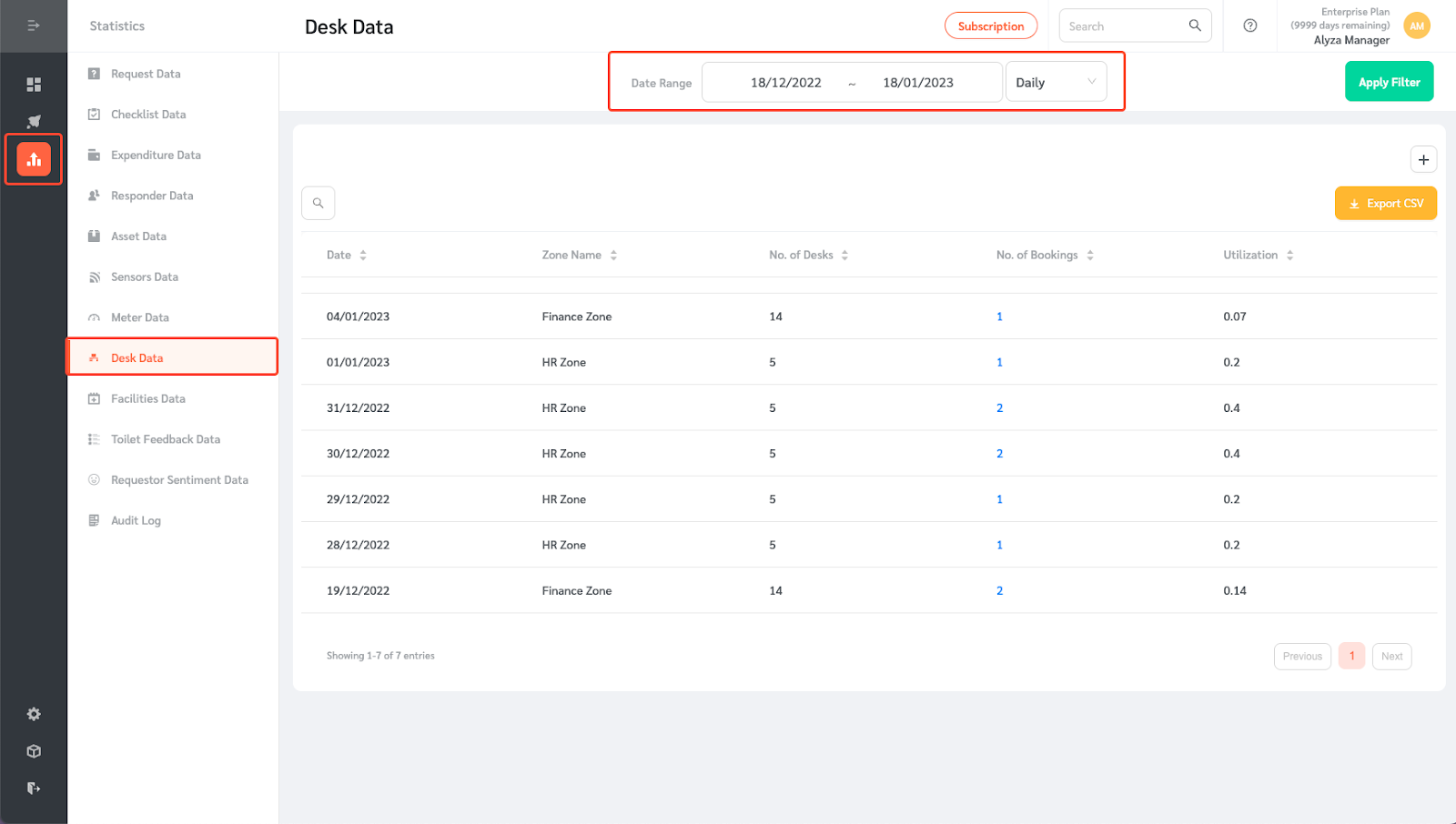Open the table search magnifier icon

[x=318, y=202]
